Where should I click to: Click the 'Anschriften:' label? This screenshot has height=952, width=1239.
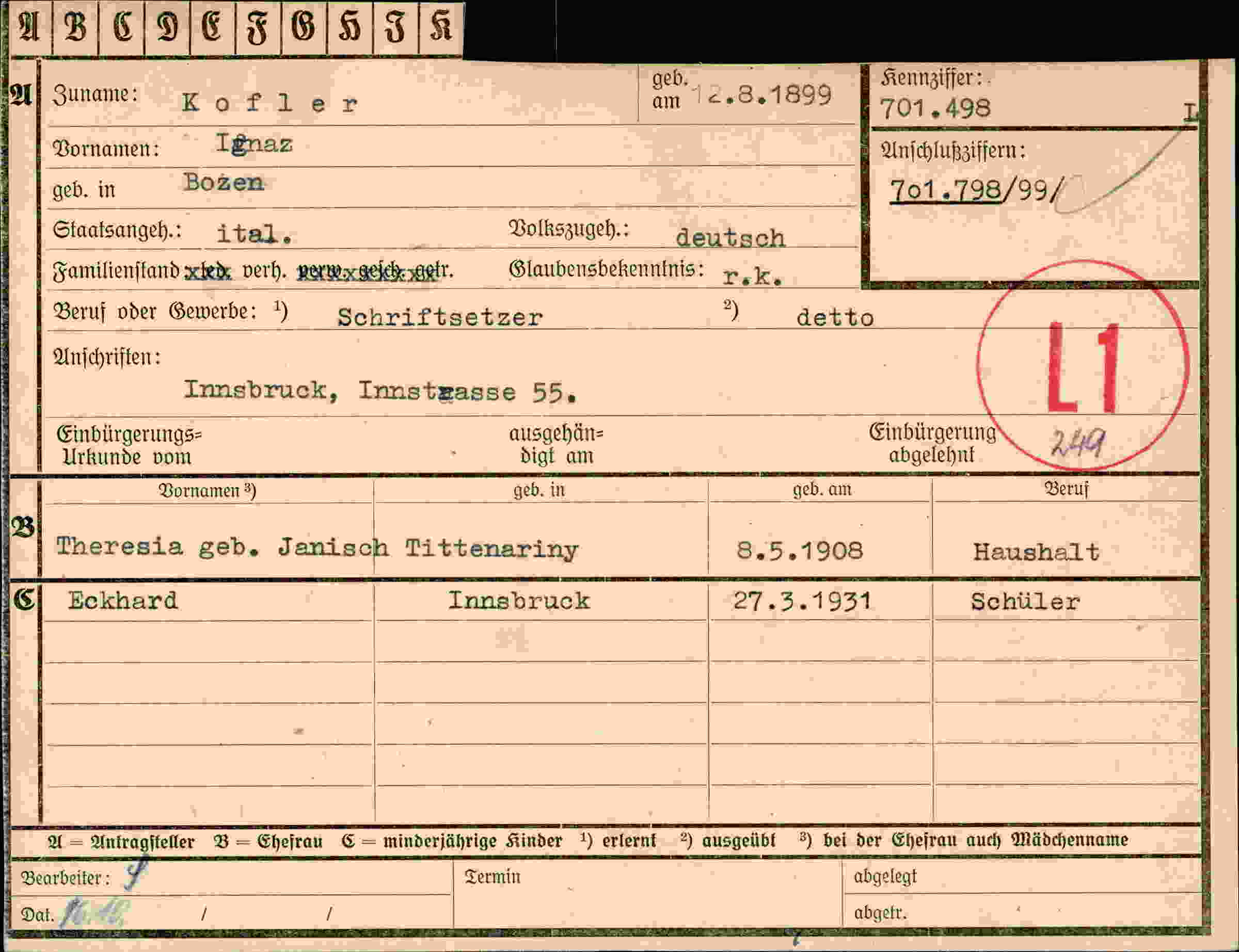(x=106, y=357)
